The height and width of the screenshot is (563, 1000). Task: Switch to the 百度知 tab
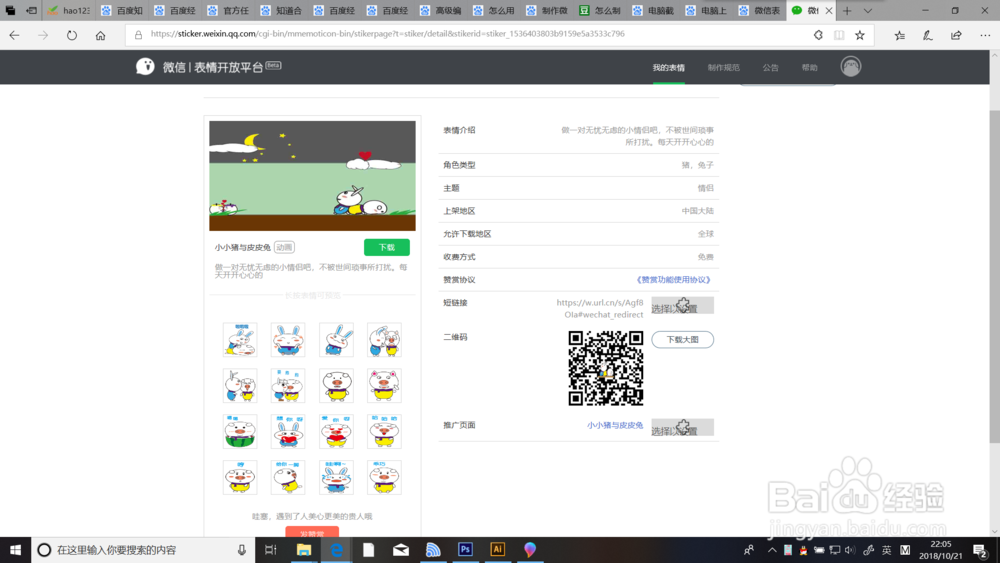[x=122, y=11]
